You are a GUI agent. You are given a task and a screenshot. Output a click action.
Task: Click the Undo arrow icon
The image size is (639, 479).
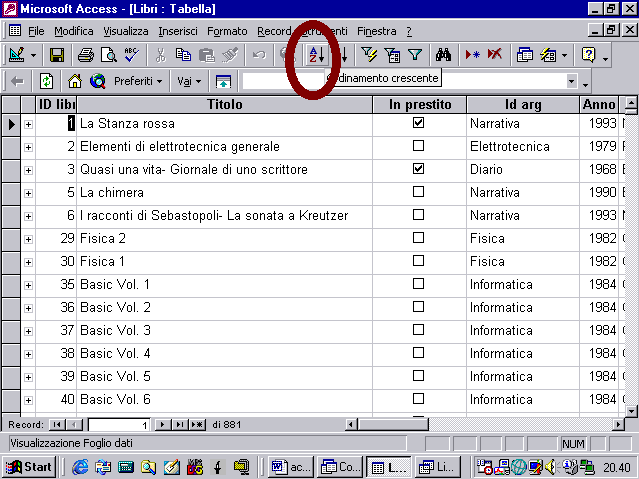(x=259, y=55)
